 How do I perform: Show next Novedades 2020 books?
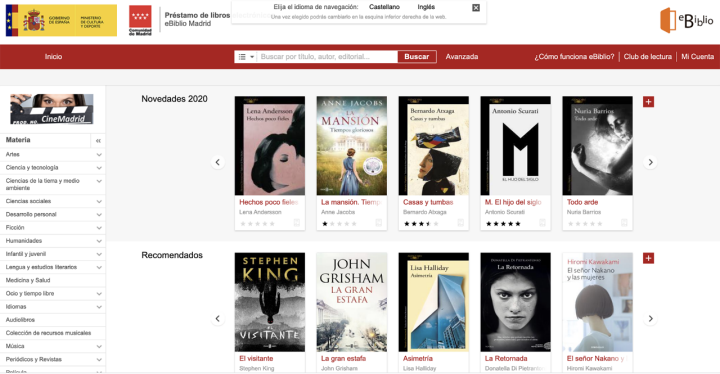click(650, 162)
